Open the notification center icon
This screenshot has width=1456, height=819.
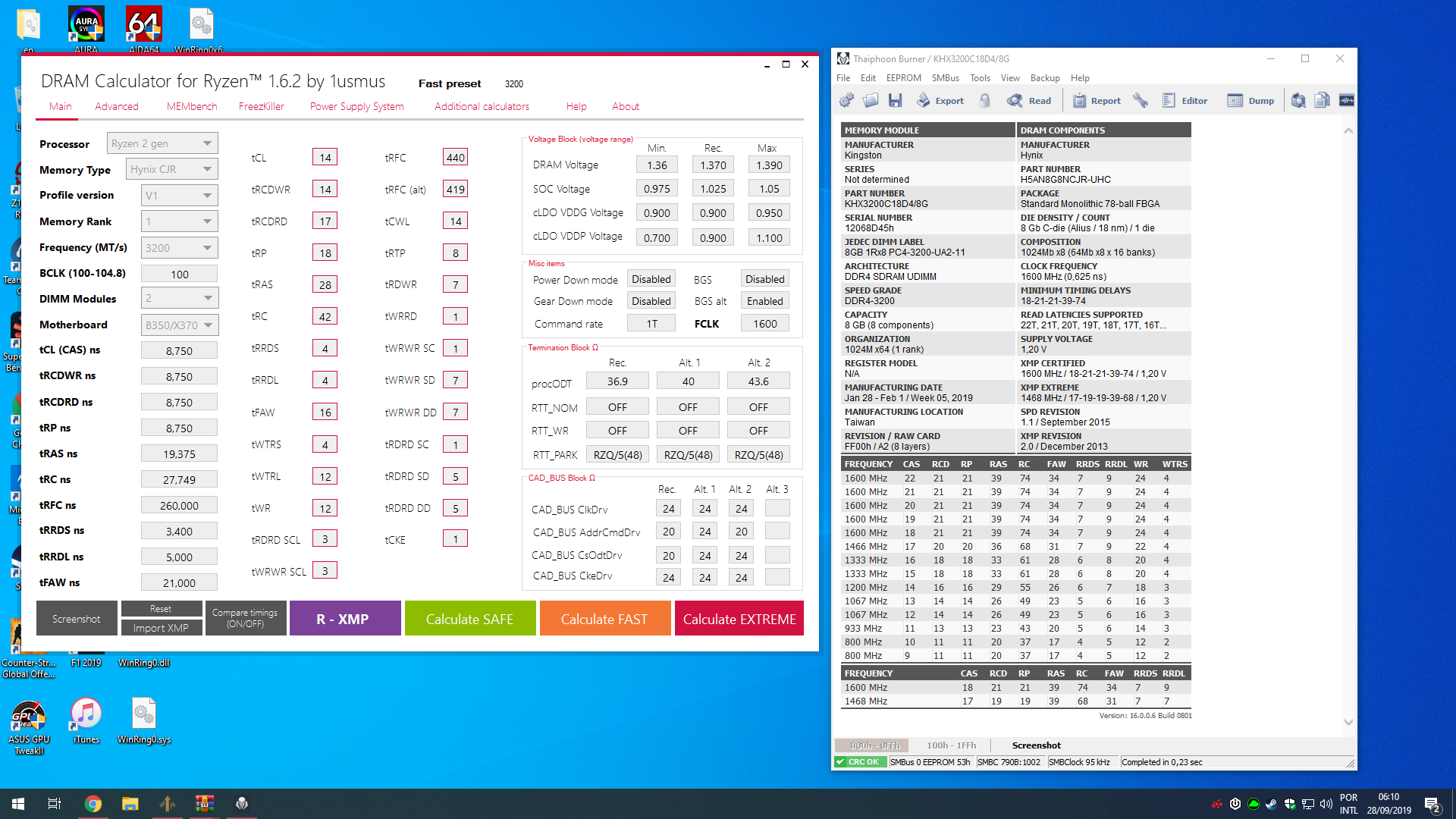click(1432, 804)
